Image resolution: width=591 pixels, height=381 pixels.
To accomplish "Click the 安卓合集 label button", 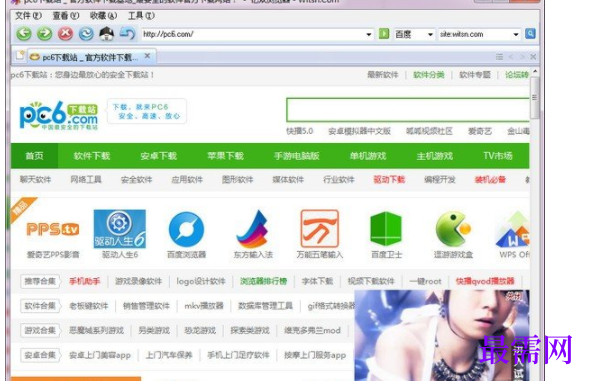I will (x=40, y=355).
